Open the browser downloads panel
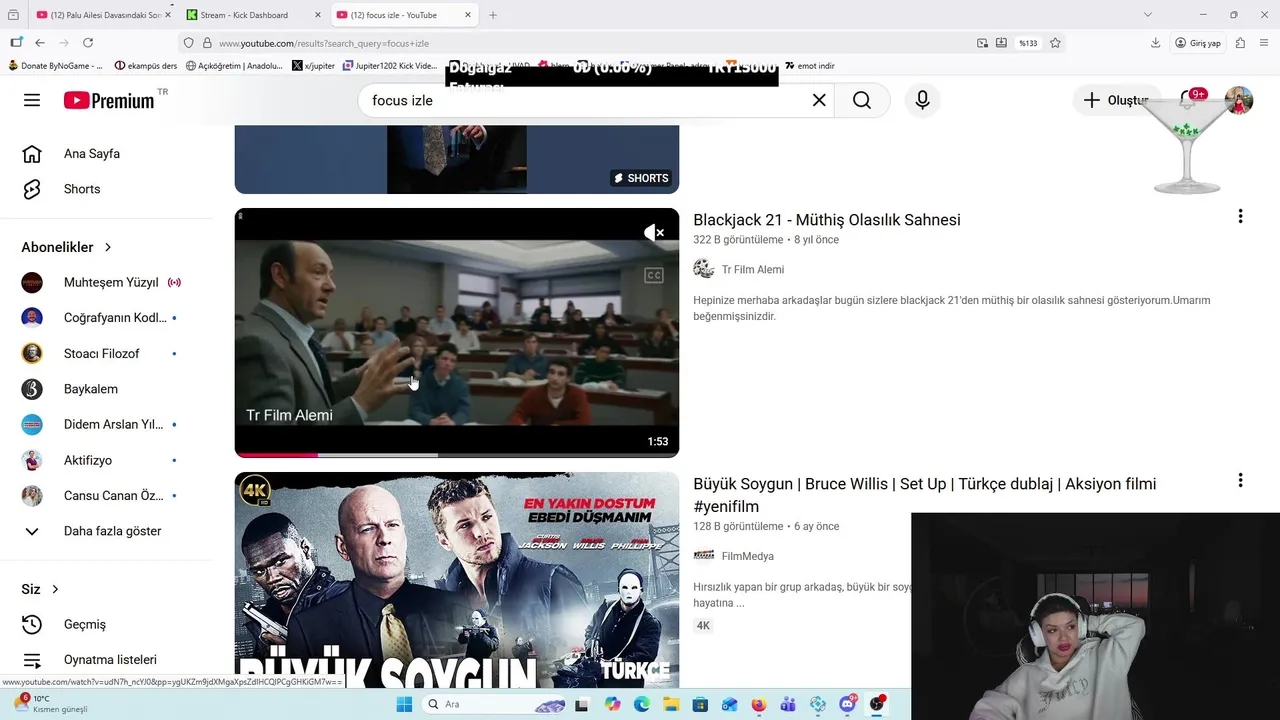1280x720 pixels. 1155,43
